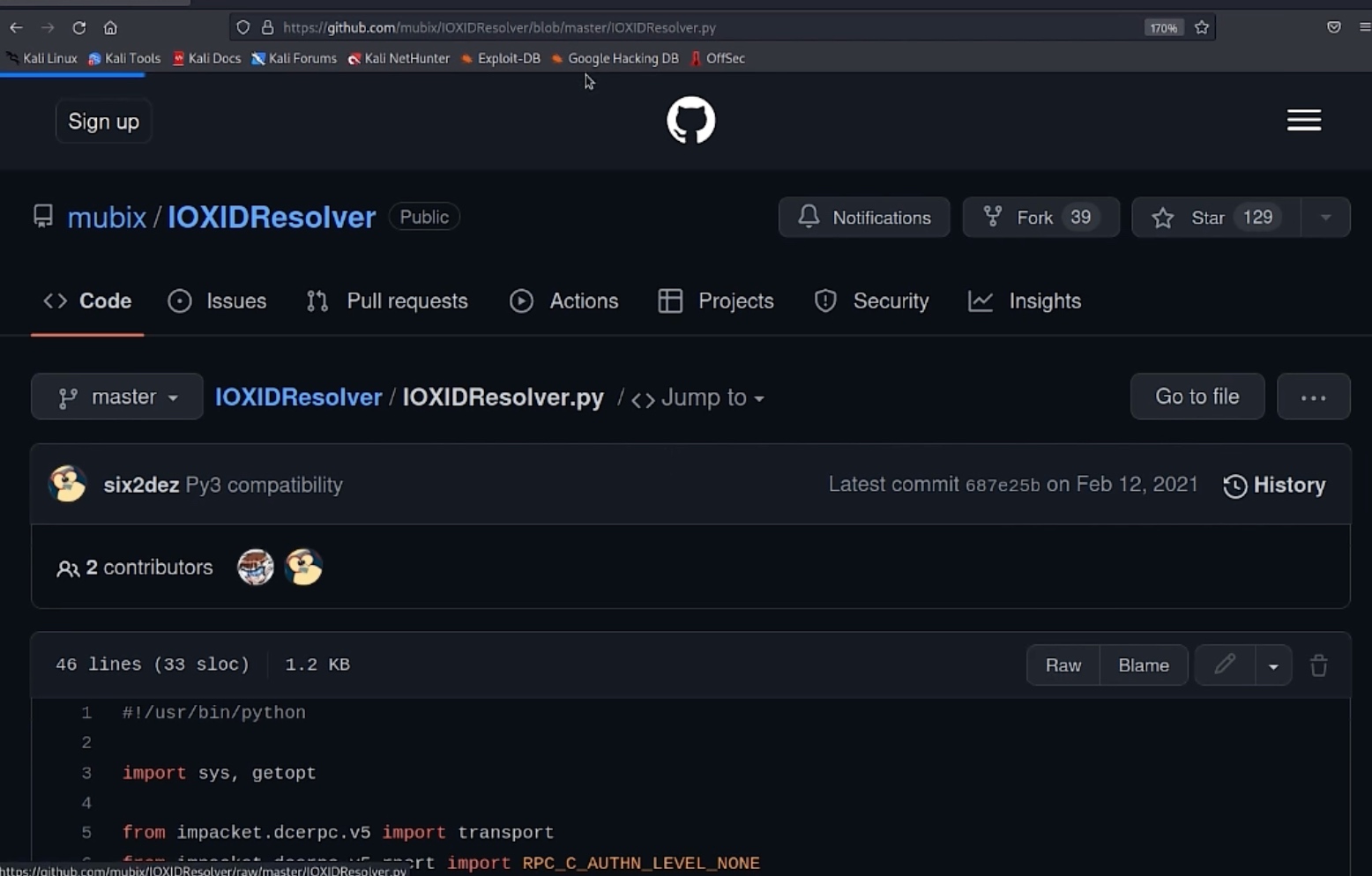
Task: Open the mubix owner link
Action: pos(107,218)
